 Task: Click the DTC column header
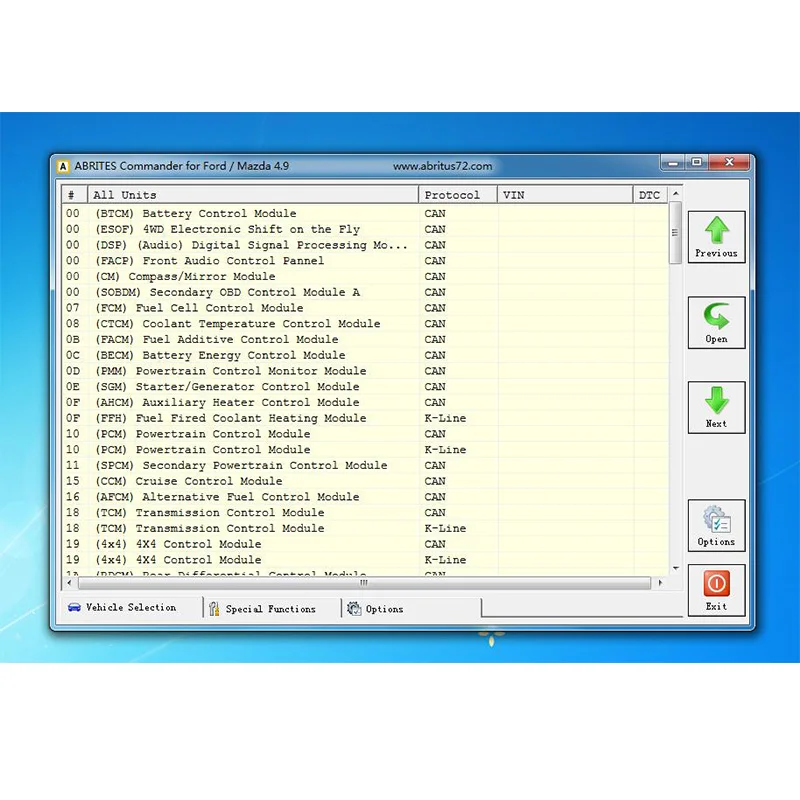click(x=650, y=195)
